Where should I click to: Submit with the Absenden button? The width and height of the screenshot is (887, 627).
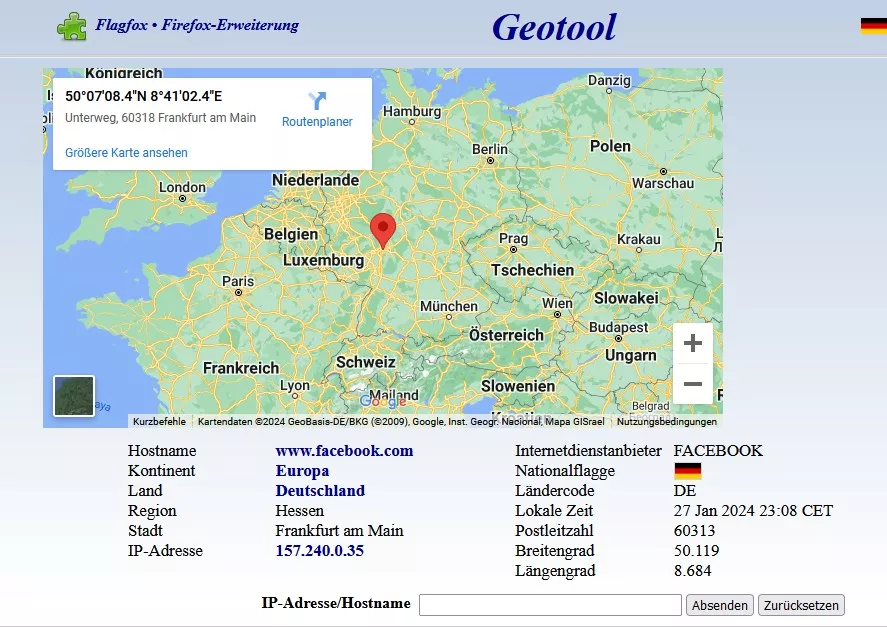click(x=720, y=605)
